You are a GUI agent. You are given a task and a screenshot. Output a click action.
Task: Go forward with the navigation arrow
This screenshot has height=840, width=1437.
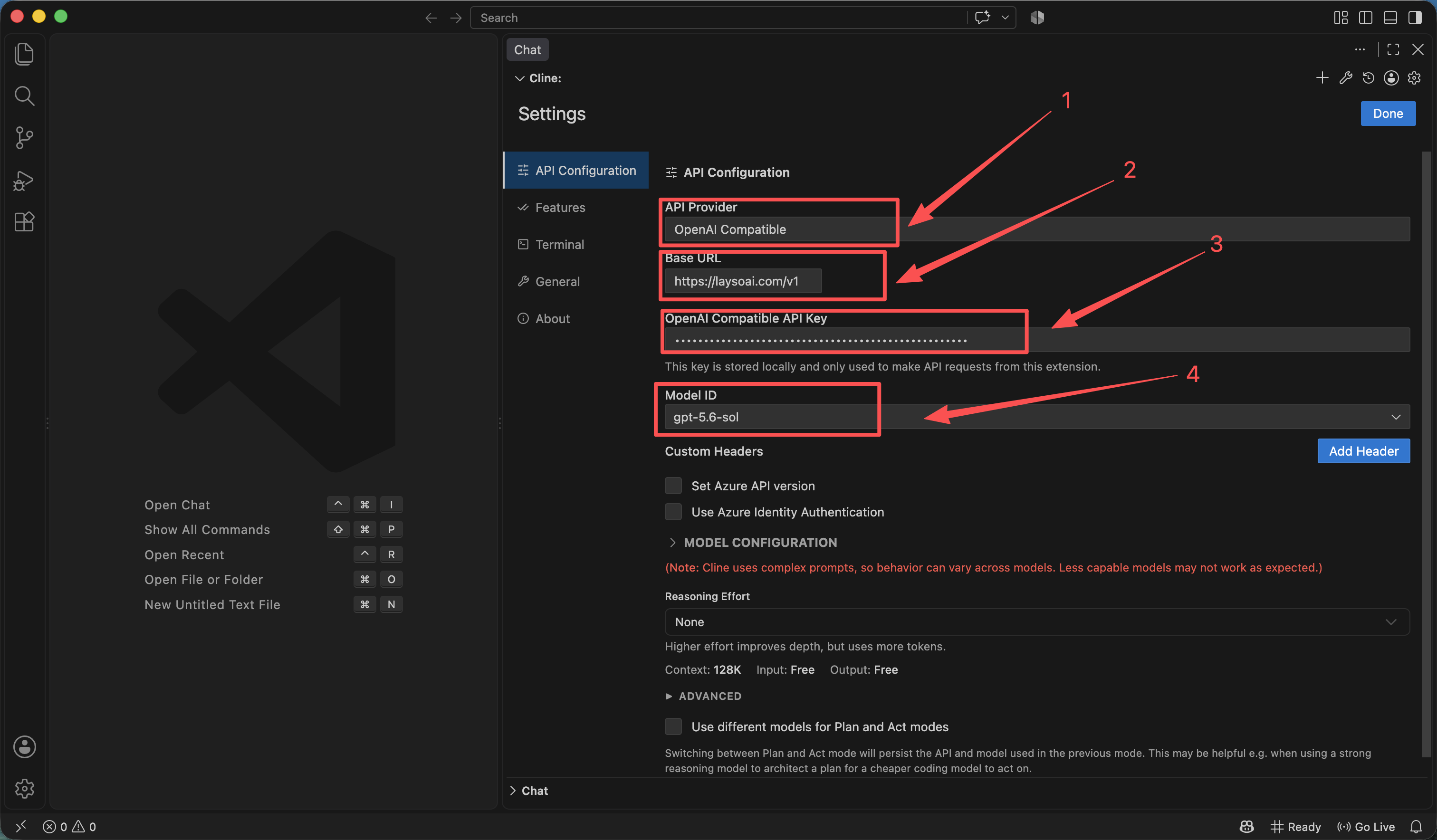[456, 18]
